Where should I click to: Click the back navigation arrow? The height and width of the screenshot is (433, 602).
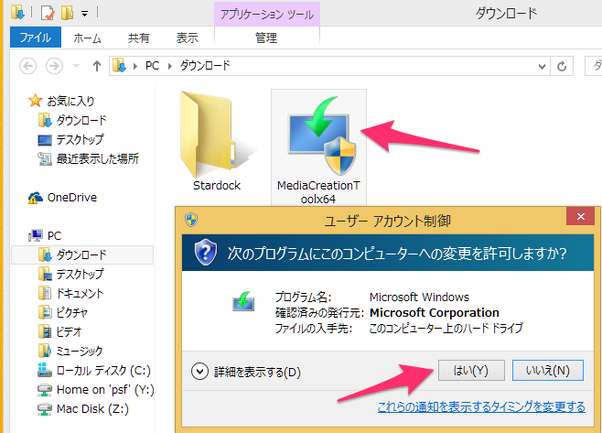(28, 66)
